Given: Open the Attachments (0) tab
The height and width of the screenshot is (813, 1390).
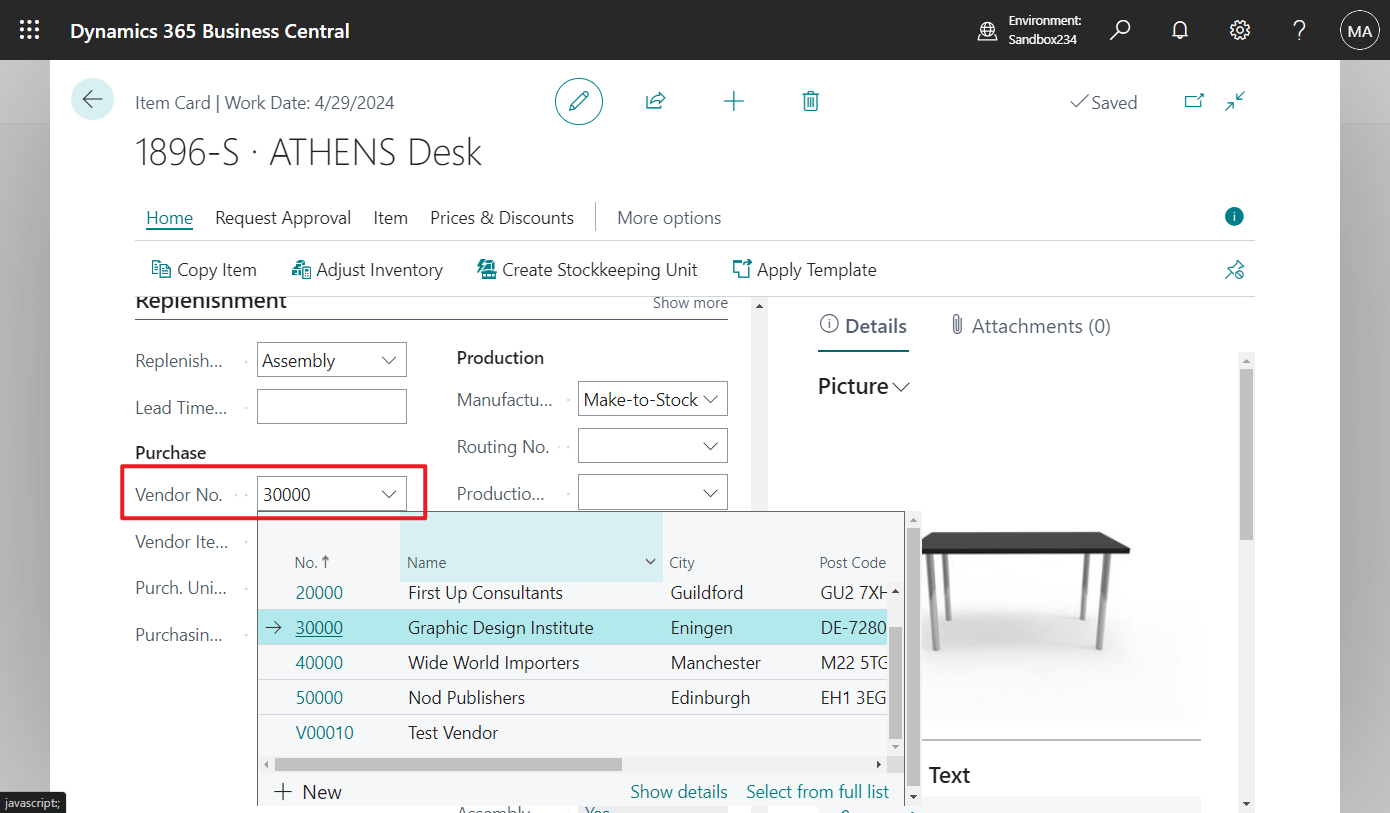Looking at the screenshot, I should coord(1030,325).
